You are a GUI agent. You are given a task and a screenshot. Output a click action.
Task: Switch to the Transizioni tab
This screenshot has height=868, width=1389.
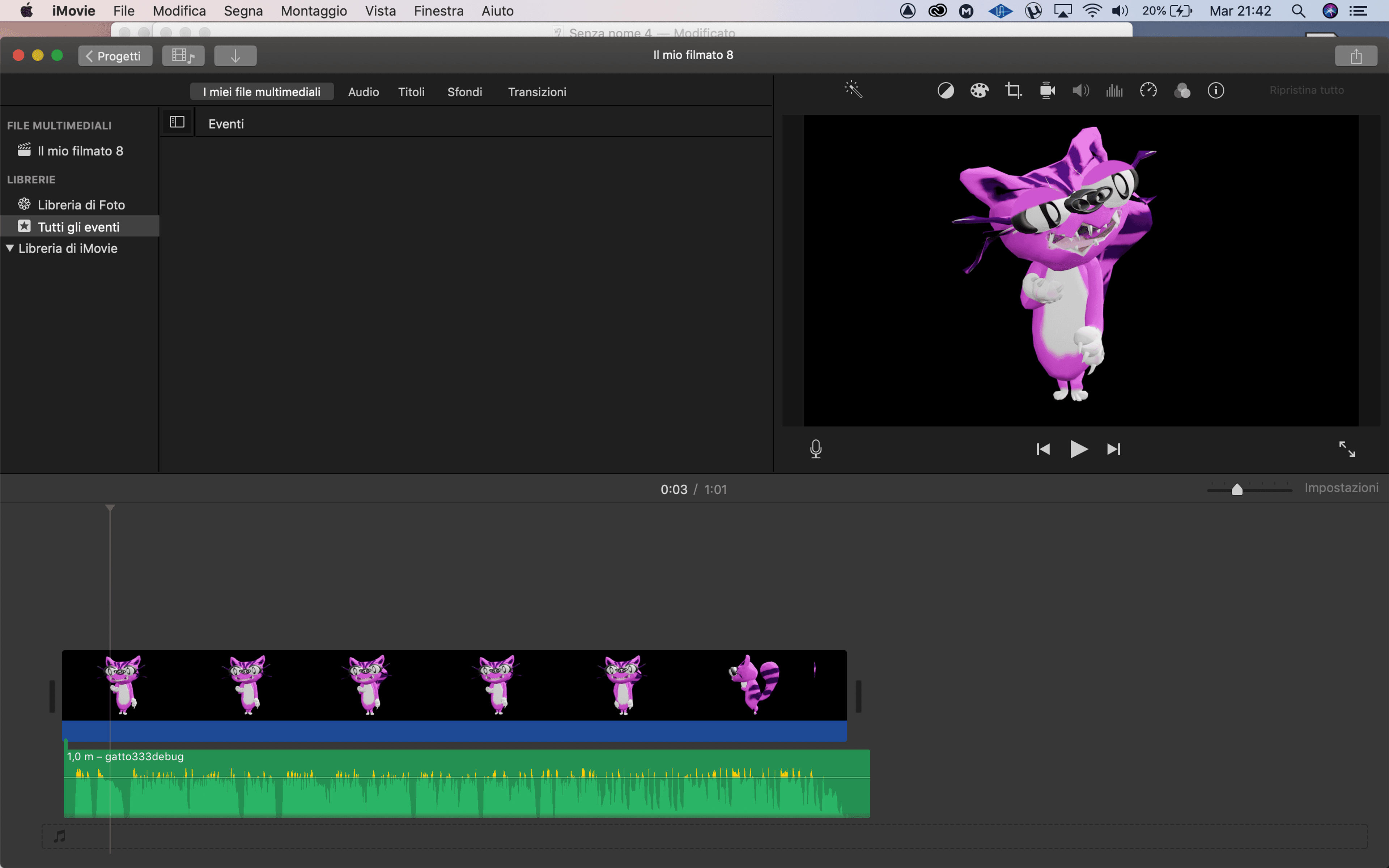tap(537, 92)
